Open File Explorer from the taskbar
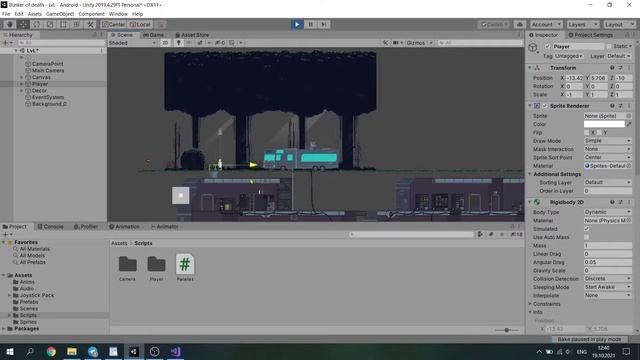This screenshot has height=360, width=640. coord(72,352)
